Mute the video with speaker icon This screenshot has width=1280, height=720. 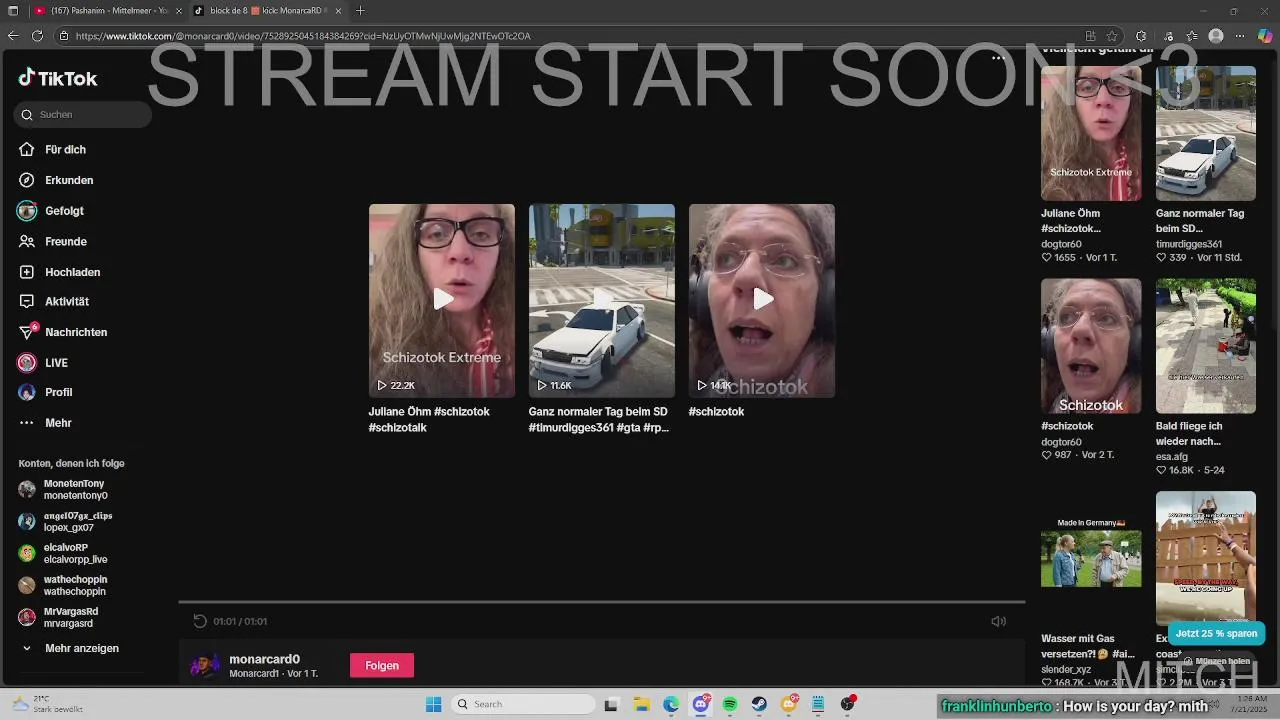[998, 621]
